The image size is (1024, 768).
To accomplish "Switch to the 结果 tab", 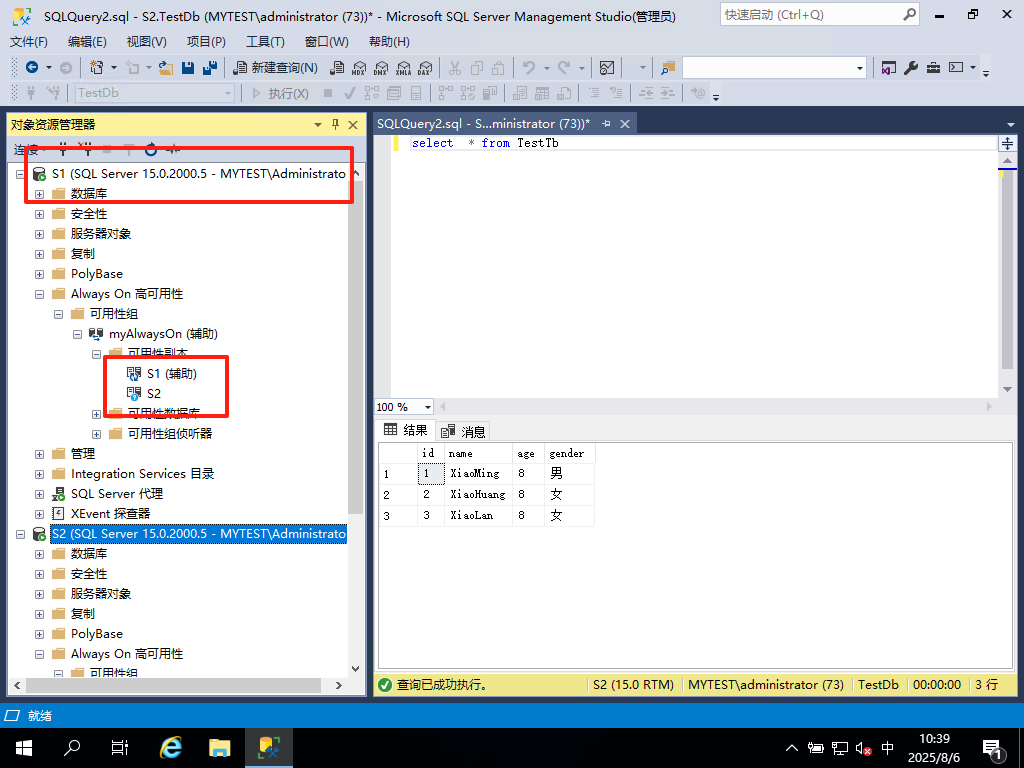I will [x=406, y=430].
